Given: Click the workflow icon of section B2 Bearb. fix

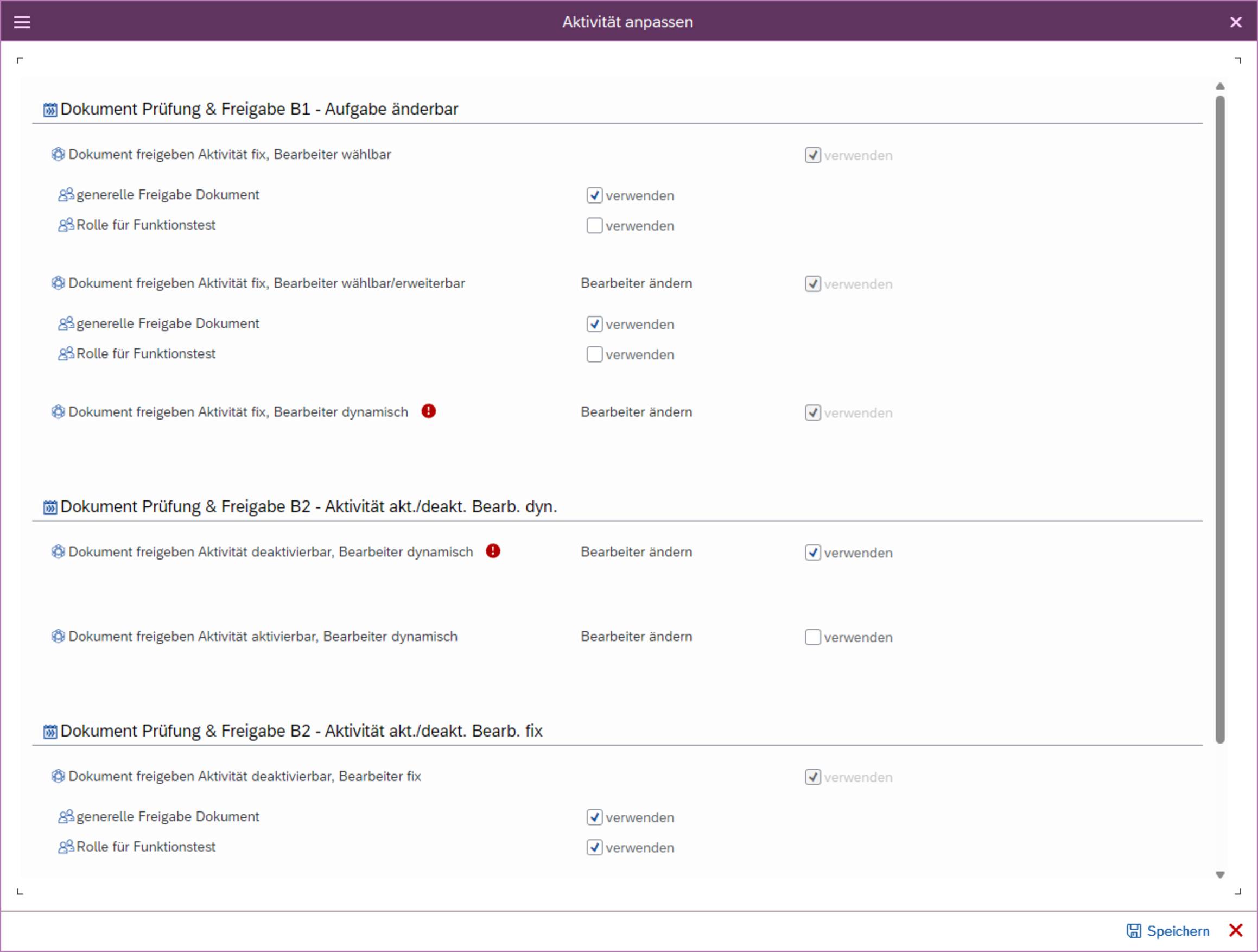Looking at the screenshot, I should (x=50, y=731).
